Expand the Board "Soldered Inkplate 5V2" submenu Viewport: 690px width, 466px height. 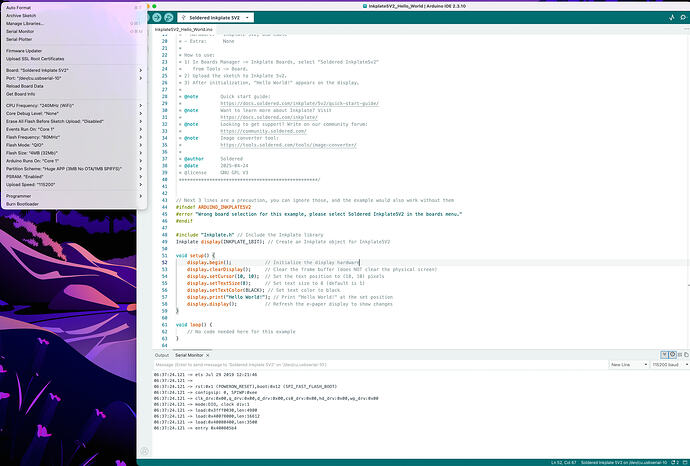[74, 70]
